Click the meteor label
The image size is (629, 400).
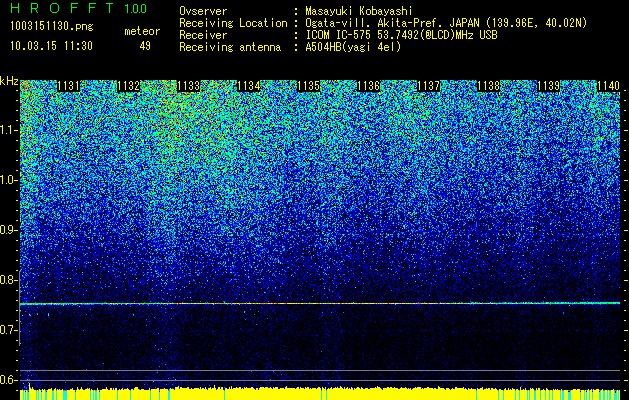(x=142, y=31)
